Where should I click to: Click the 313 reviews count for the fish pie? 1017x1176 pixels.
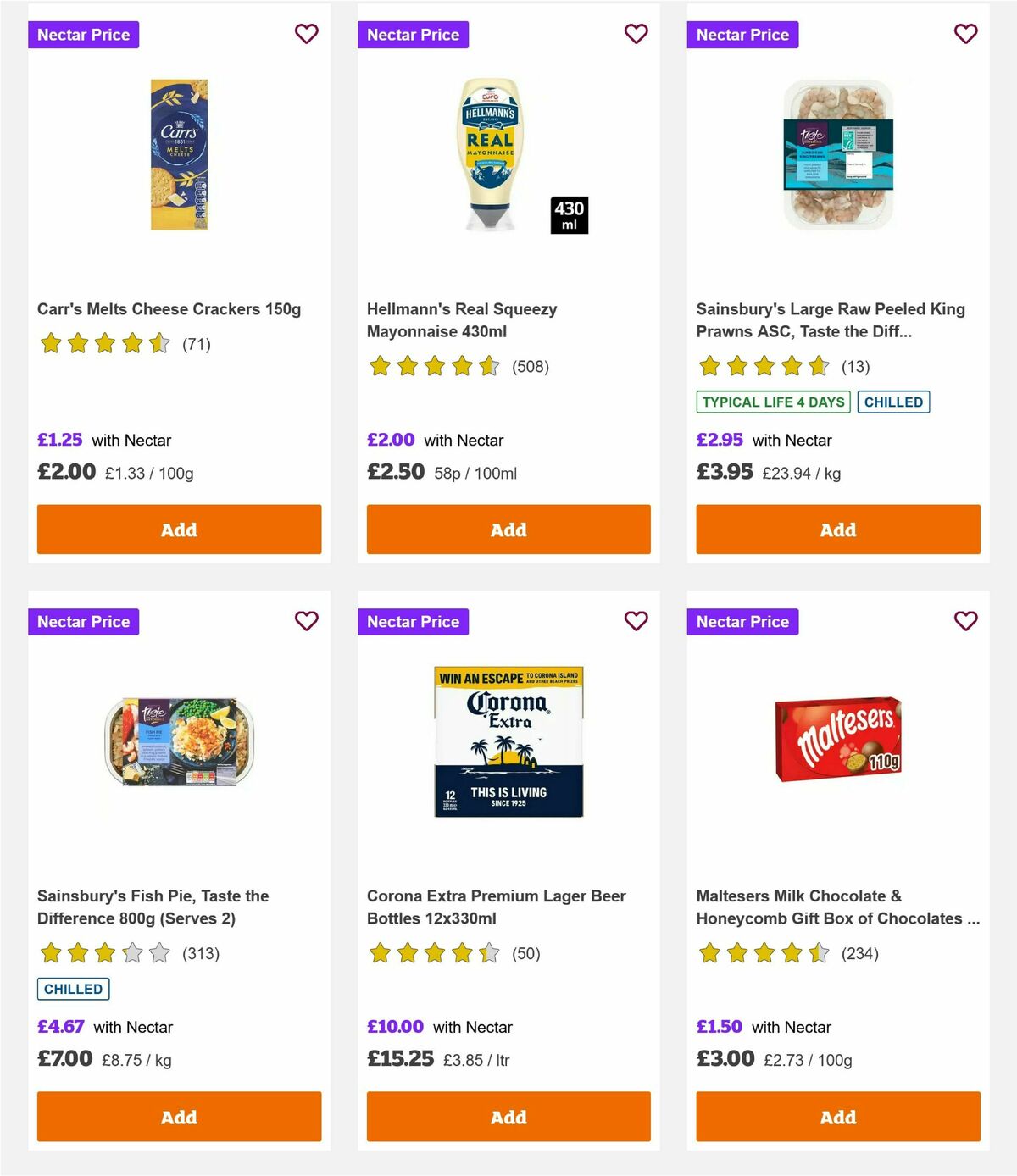[x=201, y=953]
